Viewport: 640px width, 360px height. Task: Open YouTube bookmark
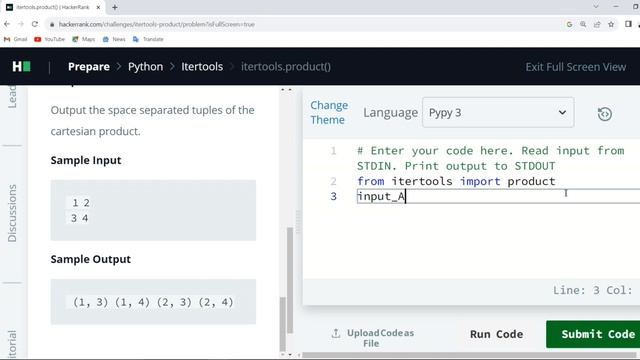click(x=50, y=39)
